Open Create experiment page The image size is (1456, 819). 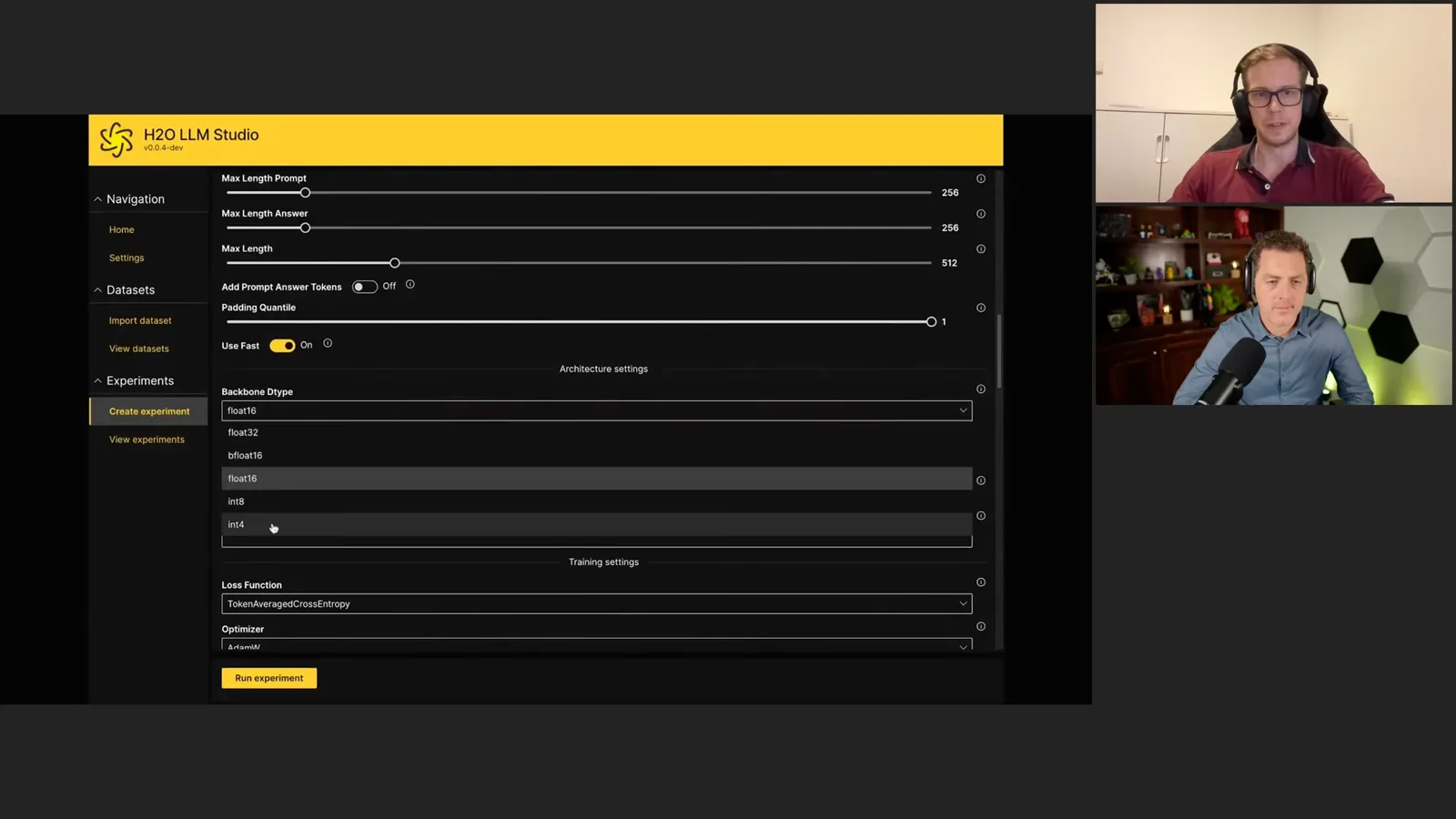149,411
